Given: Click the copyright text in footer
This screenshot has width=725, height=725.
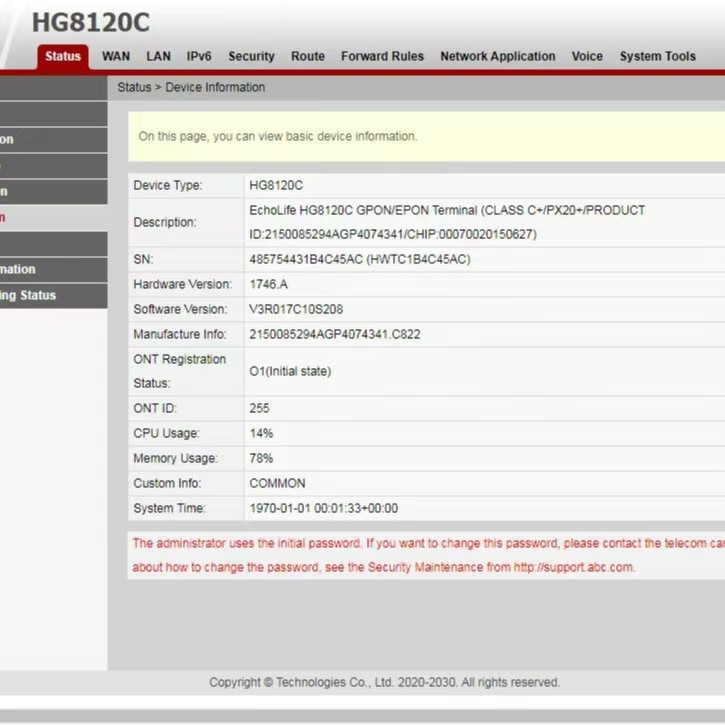Looking at the screenshot, I should pyautogui.click(x=384, y=682).
